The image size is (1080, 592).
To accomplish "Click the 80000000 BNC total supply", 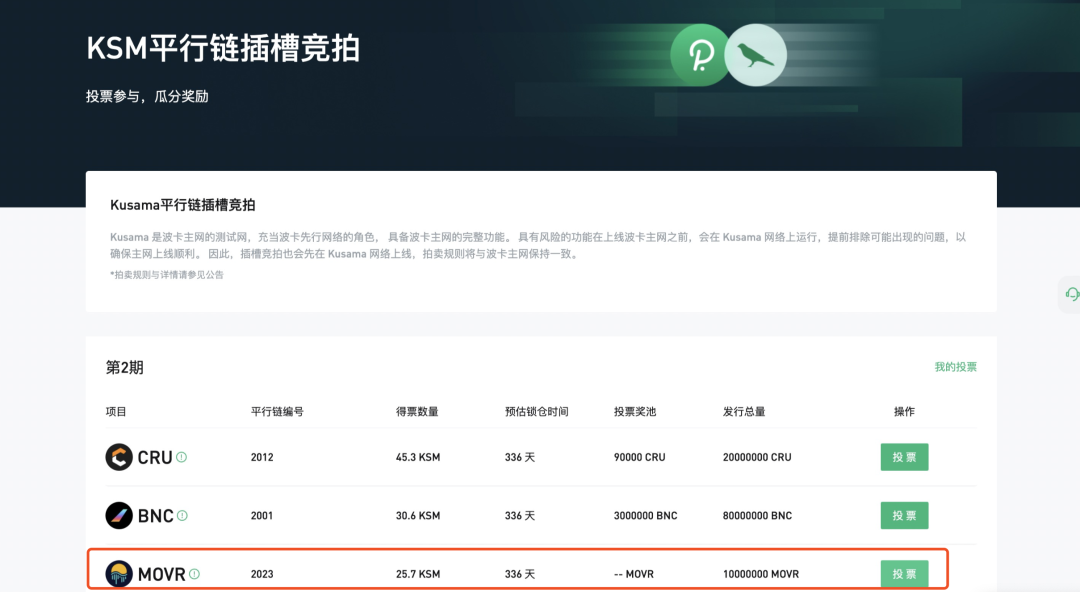I will point(757,516).
